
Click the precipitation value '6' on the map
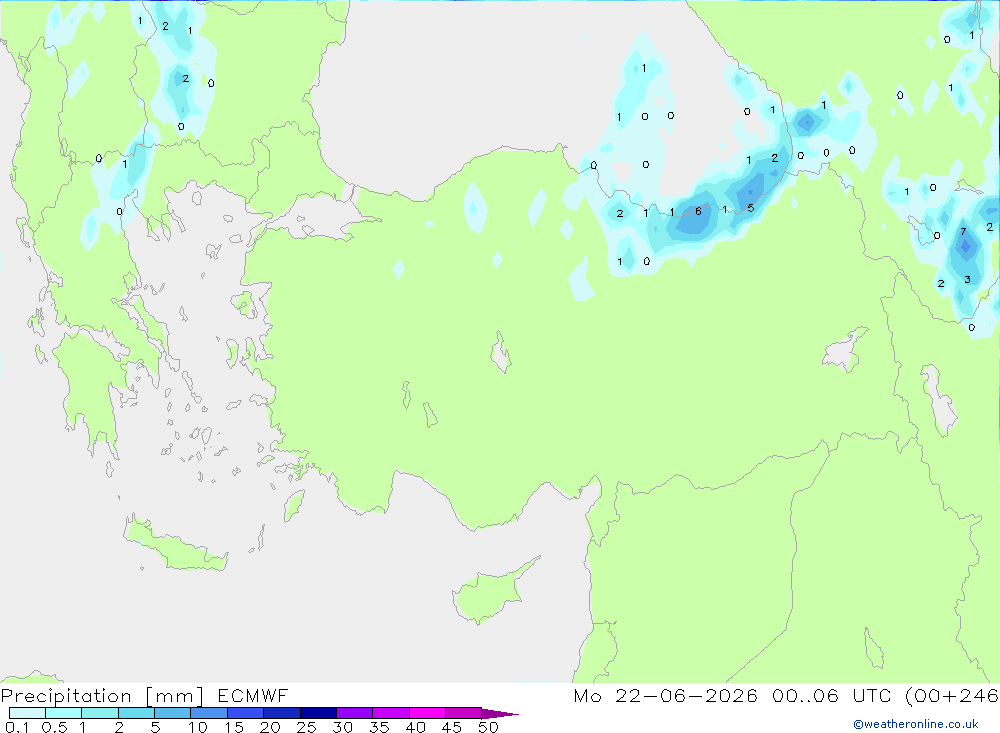tap(698, 211)
